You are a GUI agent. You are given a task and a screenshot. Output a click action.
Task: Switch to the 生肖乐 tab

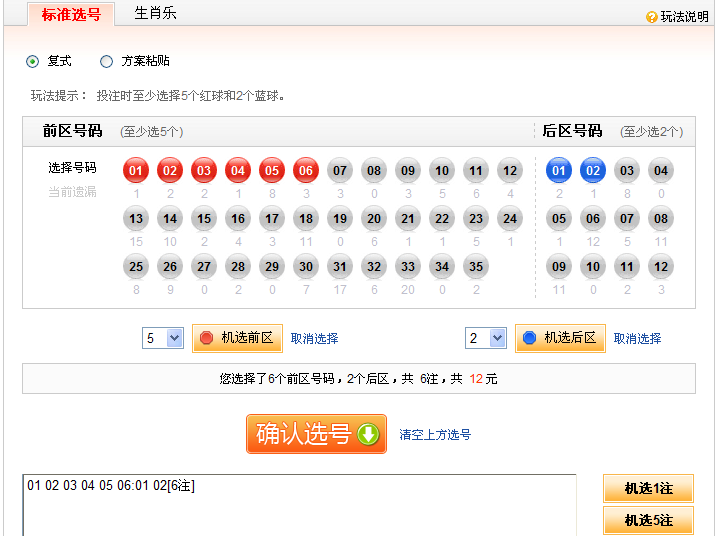tap(155, 13)
